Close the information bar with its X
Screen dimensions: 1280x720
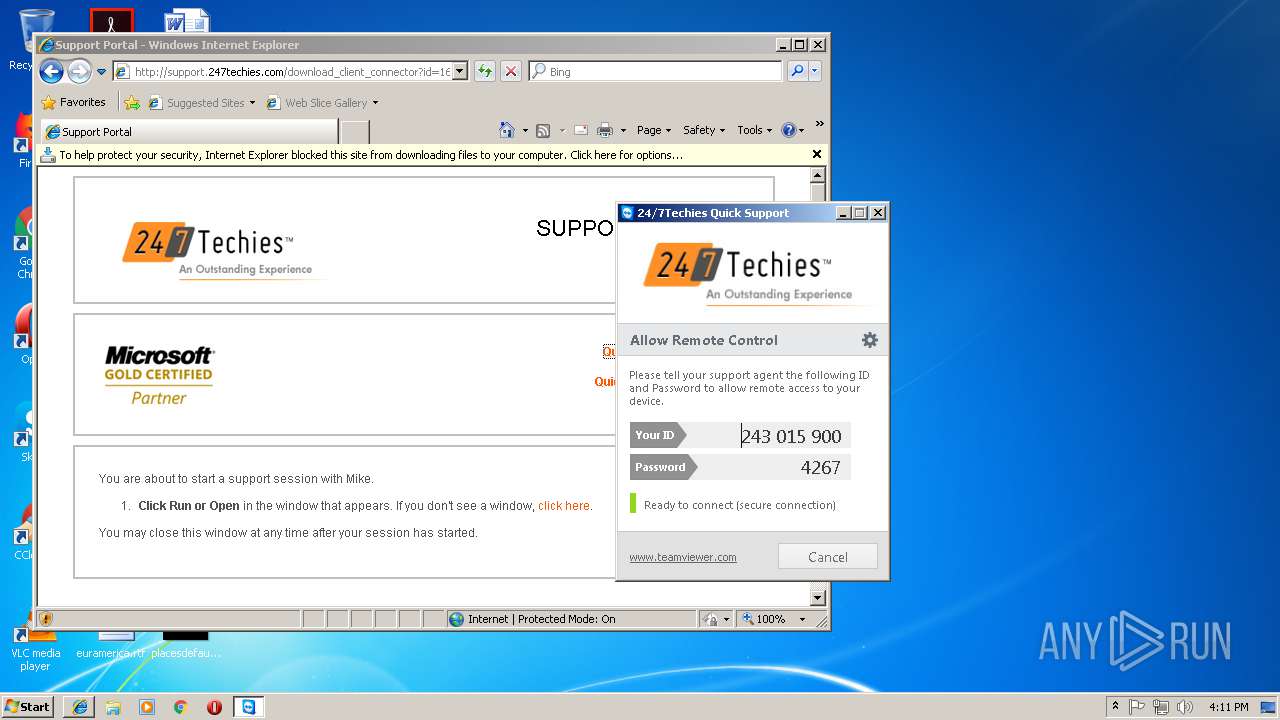click(817, 154)
